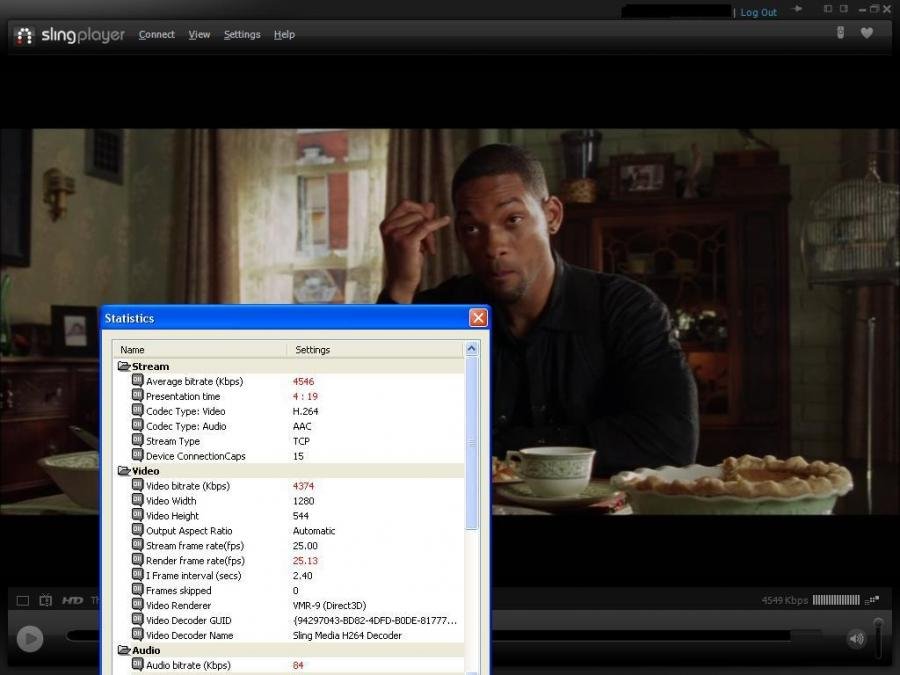Image resolution: width=900 pixels, height=675 pixels.
Task: Click the I Frame interval row icon
Action: click(138, 574)
